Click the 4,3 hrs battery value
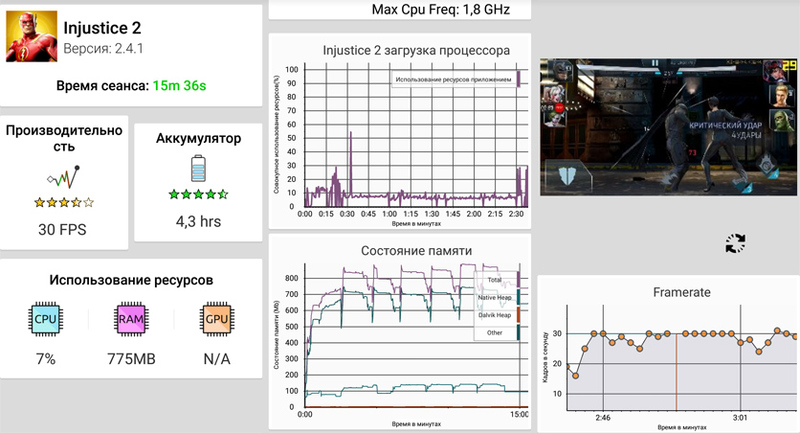Viewport: 800px width, 433px height. pos(198,222)
